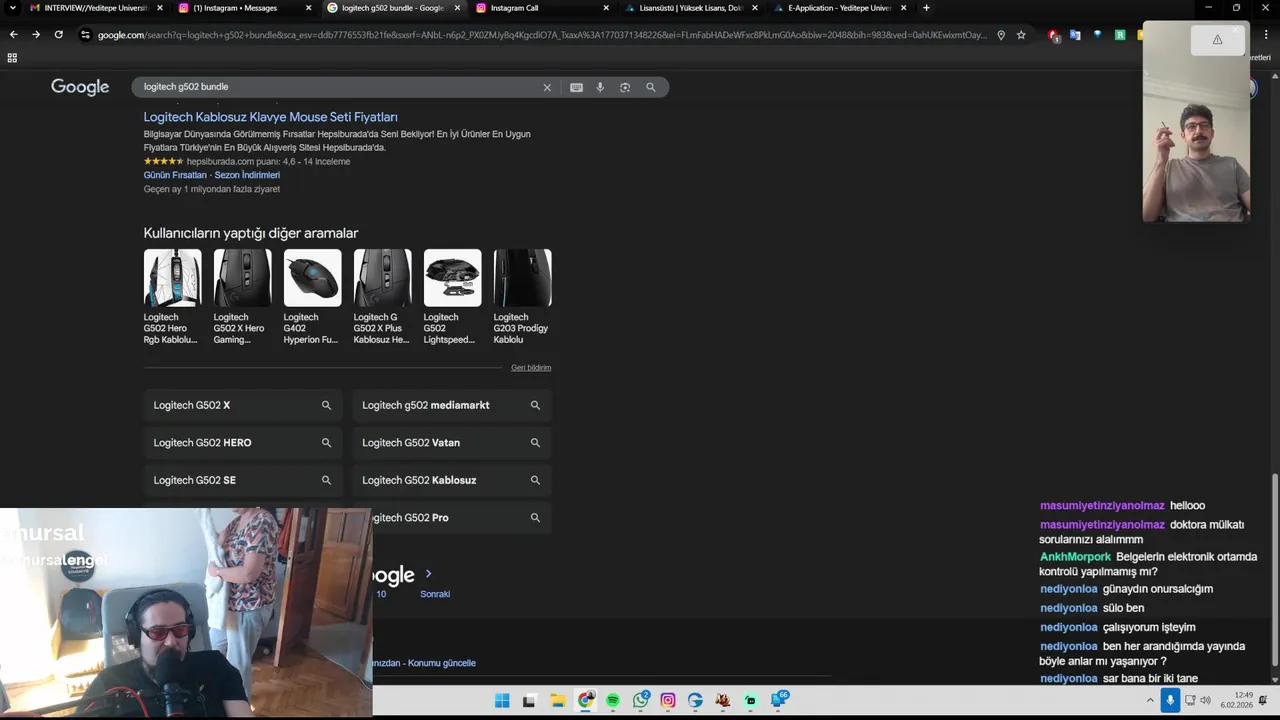
Task: Click the location pin icon in address bar
Action: 1001,35
